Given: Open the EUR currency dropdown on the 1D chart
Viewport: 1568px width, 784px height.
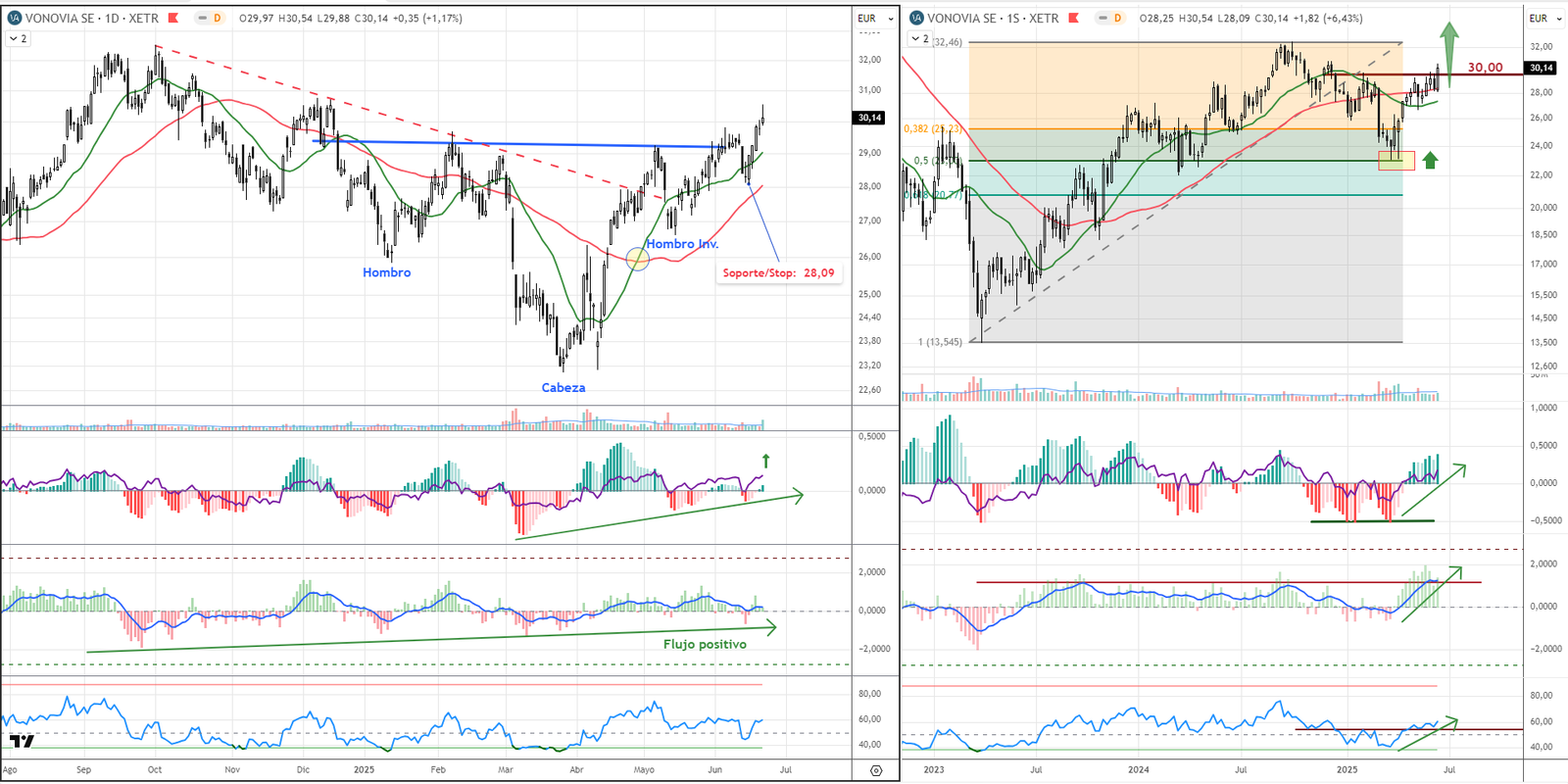Looking at the screenshot, I should tap(875, 18).
